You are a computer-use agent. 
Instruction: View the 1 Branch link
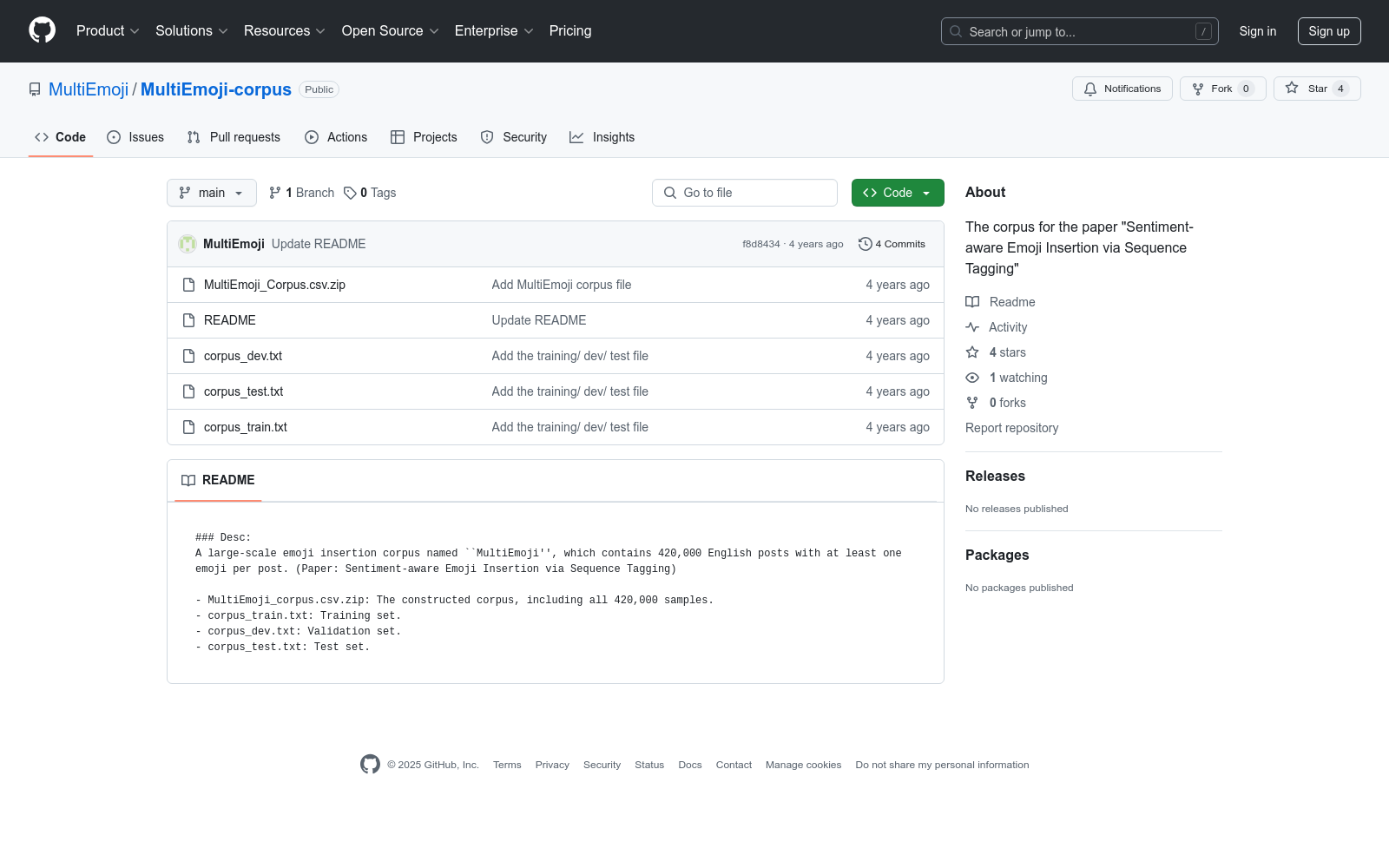pyautogui.click(x=301, y=193)
